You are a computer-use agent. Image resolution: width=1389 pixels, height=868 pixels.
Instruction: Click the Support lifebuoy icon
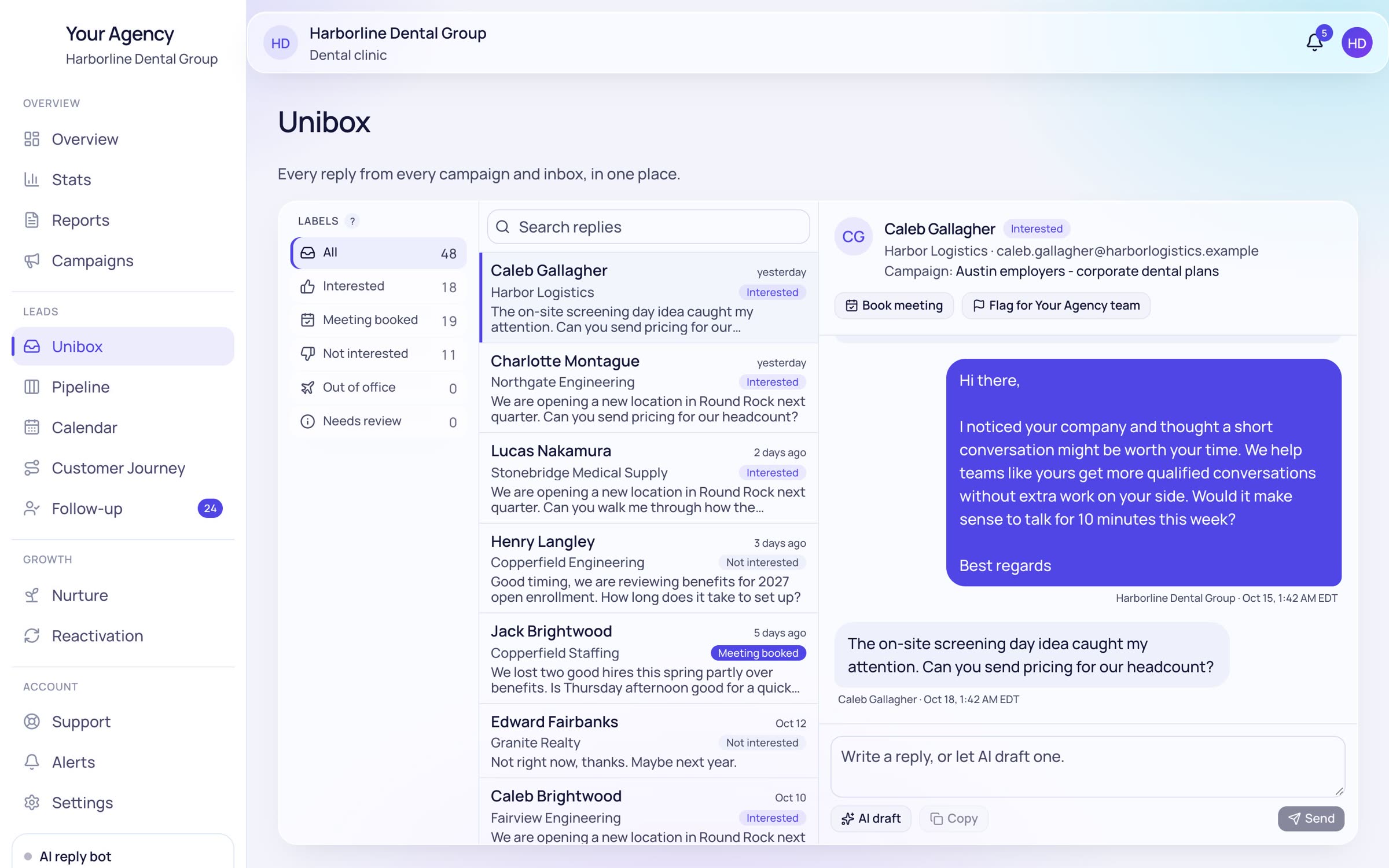(32, 722)
